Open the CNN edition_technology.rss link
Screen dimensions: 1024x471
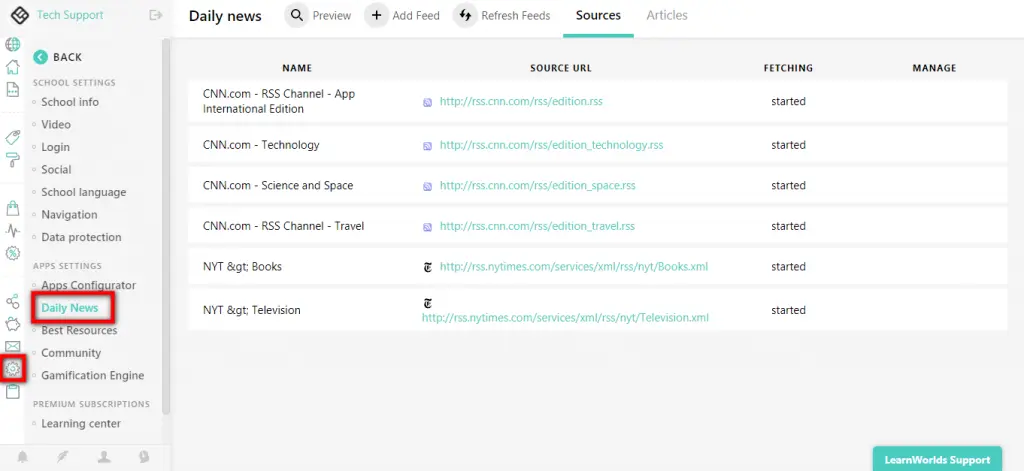click(x=551, y=145)
